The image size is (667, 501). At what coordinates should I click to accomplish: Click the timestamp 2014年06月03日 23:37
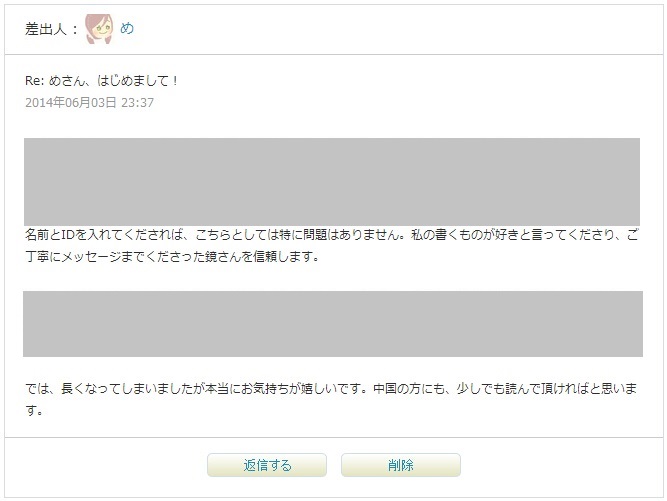(x=89, y=102)
